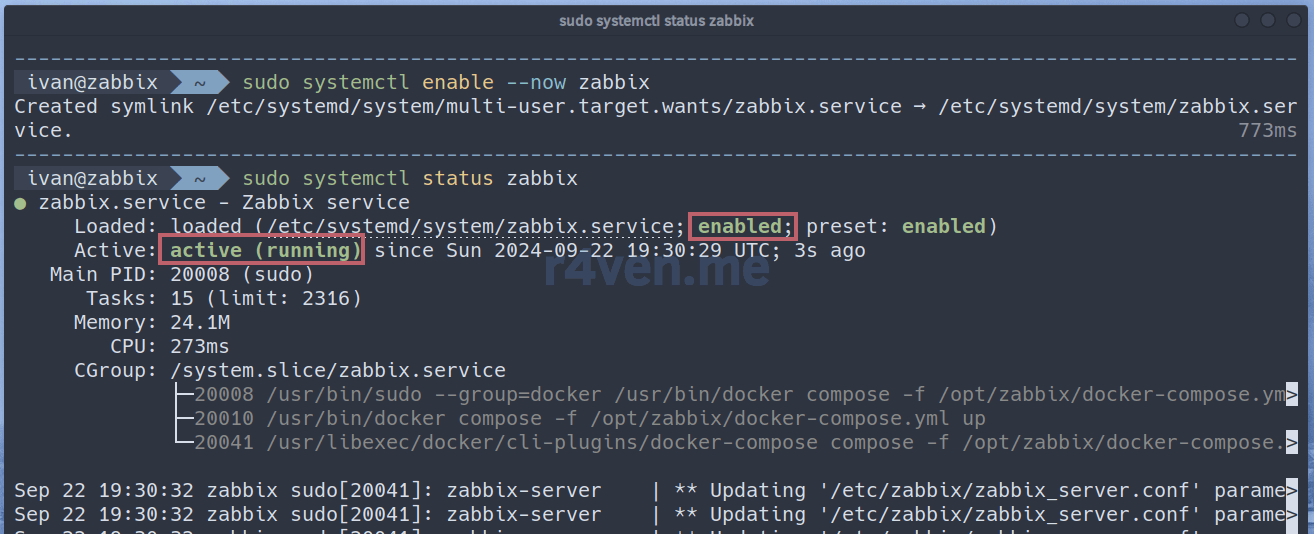Click the ~ directory segment before status command
Viewport: 1314px width, 534px height.
[200, 178]
